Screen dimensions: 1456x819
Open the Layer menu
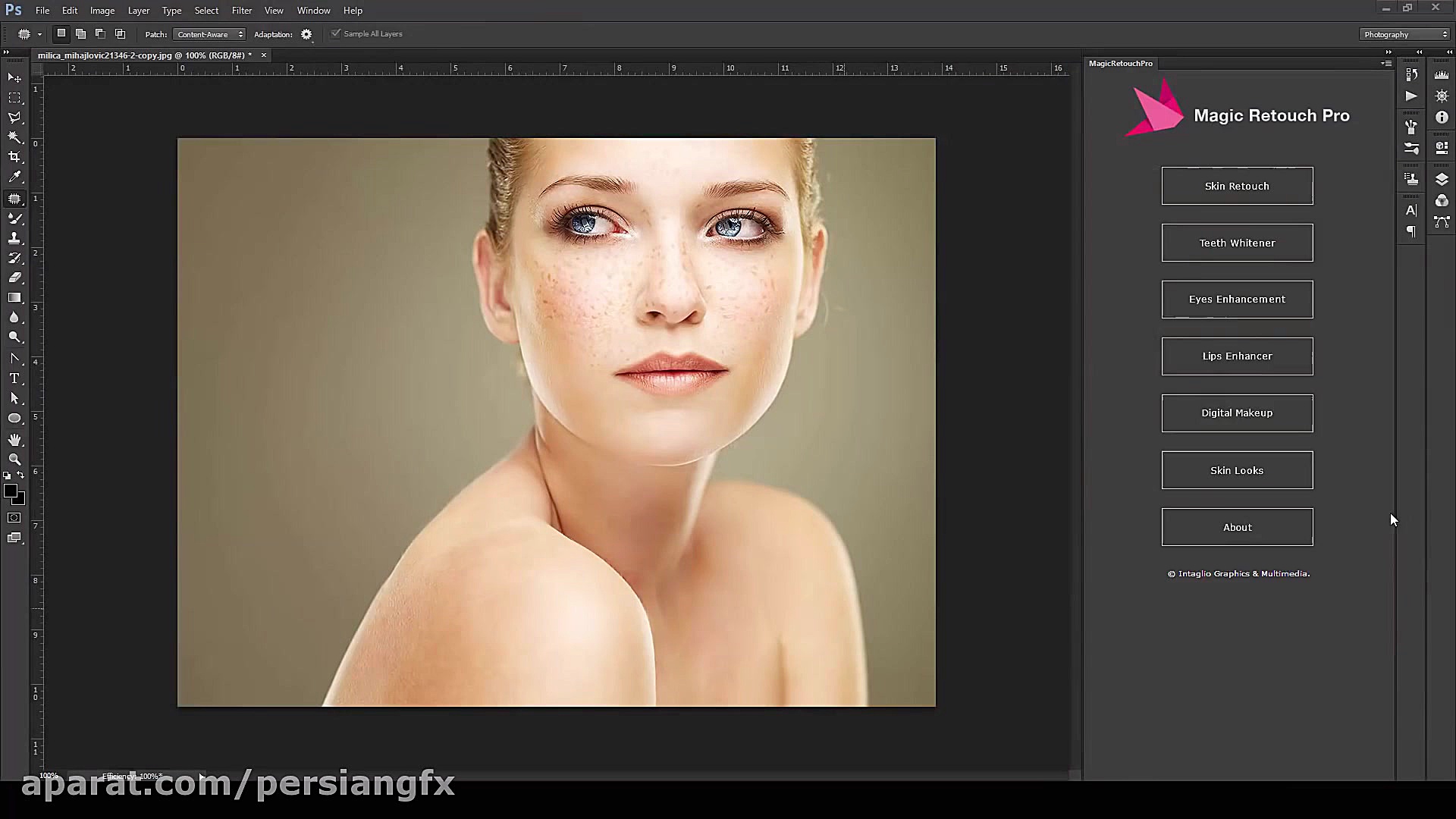click(139, 11)
